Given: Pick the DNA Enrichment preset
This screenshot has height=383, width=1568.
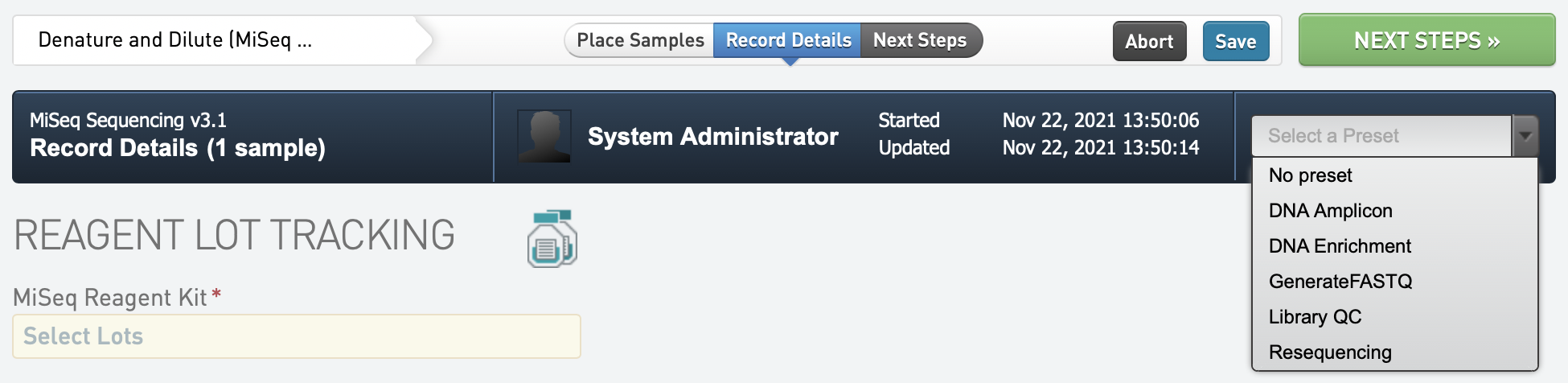Looking at the screenshot, I should pos(1340,246).
